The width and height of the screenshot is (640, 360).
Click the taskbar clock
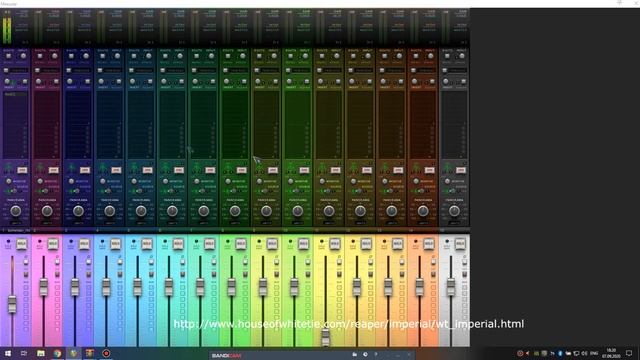(x=611, y=353)
